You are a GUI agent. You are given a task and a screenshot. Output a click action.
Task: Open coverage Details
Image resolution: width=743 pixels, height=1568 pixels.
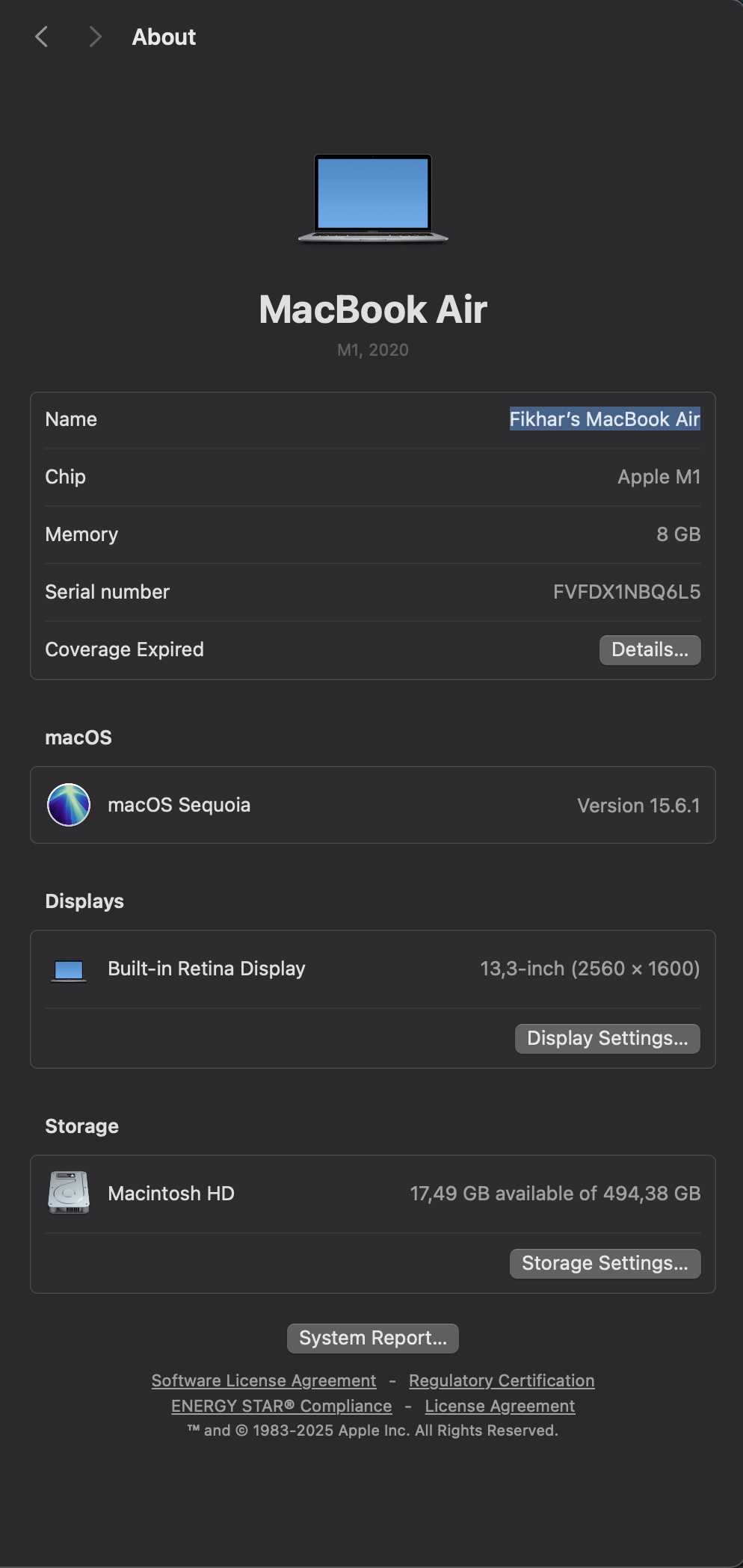click(x=650, y=649)
